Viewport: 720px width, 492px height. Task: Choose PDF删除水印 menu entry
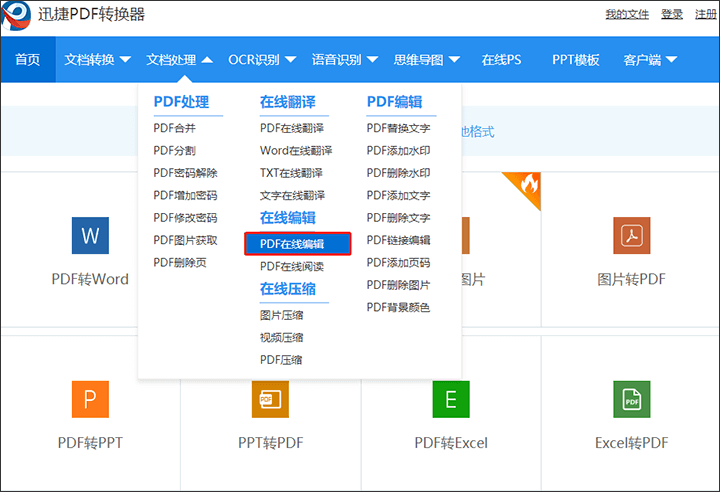click(399, 173)
